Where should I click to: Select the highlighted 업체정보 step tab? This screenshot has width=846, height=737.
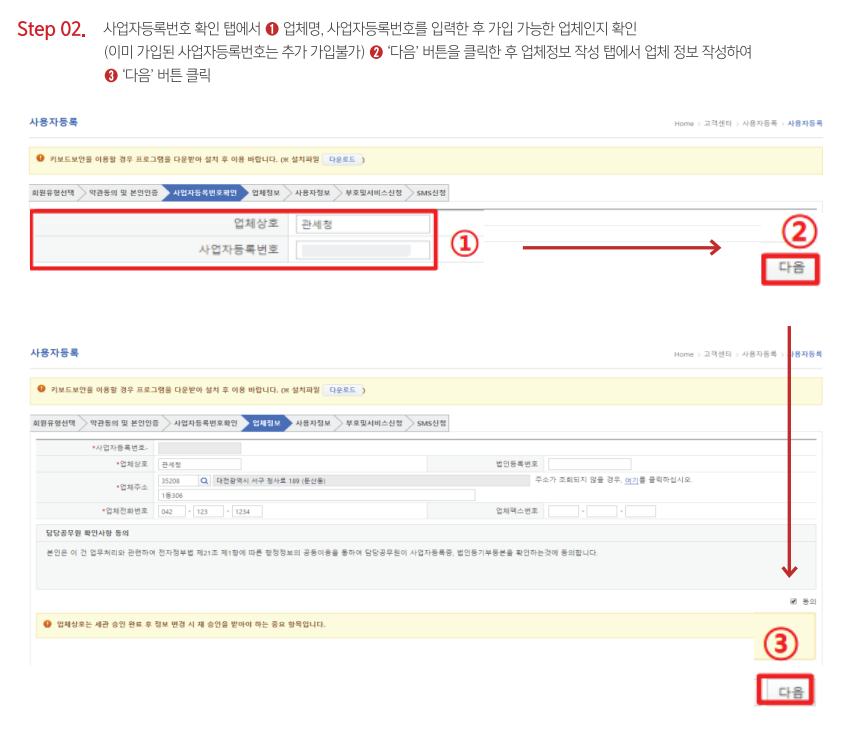[267, 423]
